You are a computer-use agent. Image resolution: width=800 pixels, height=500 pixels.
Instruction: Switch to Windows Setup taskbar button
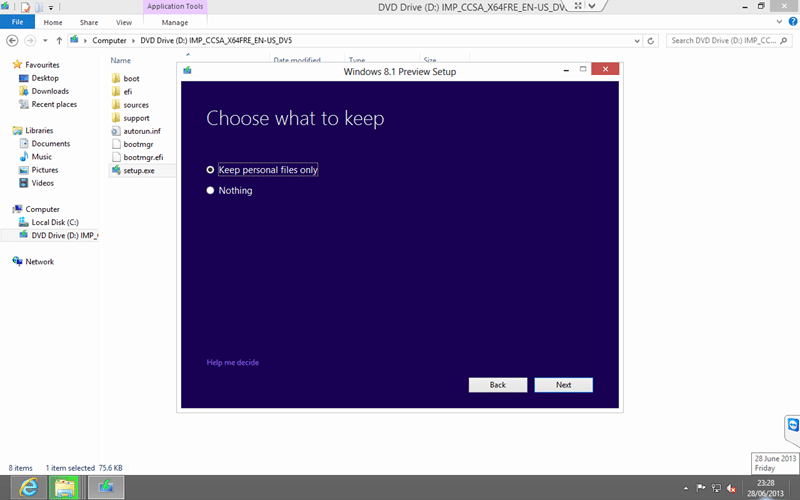tap(106, 487)
